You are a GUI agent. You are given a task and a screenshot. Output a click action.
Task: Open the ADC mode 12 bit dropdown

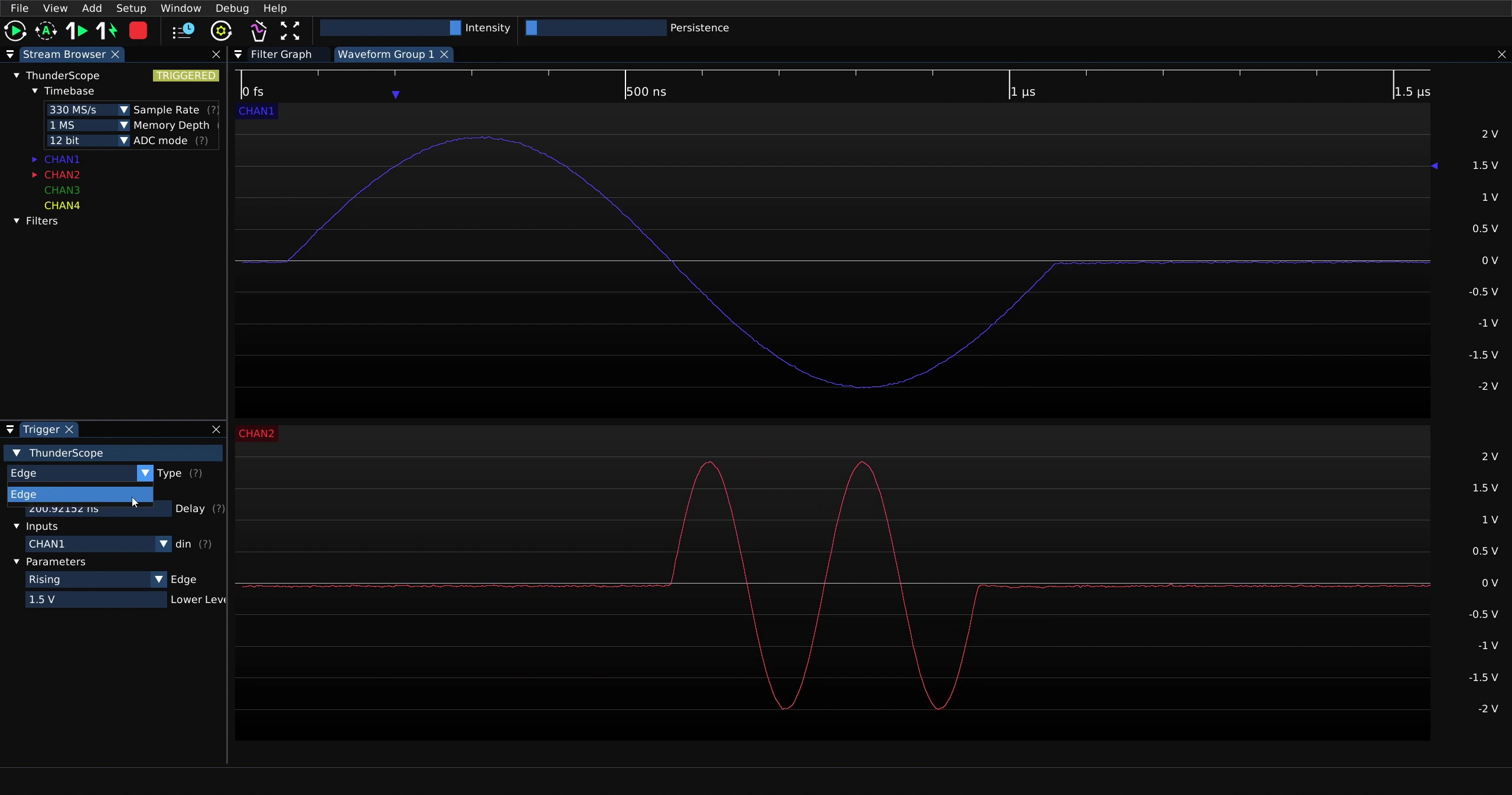(88, 141)
